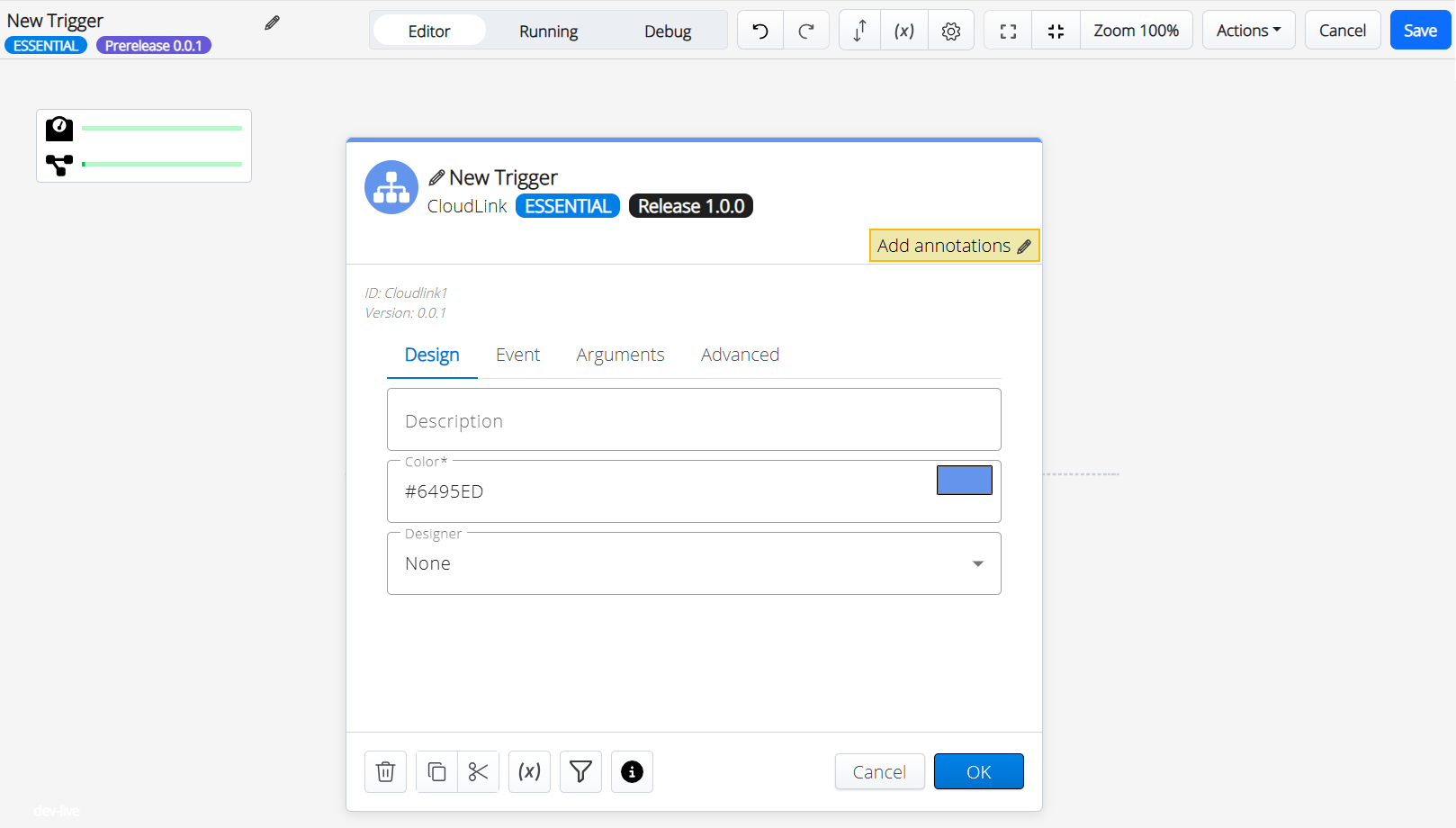Viewport: 1456px width, 828px height.
Task: Click the scissors cut icon
Action: [478, 771]
